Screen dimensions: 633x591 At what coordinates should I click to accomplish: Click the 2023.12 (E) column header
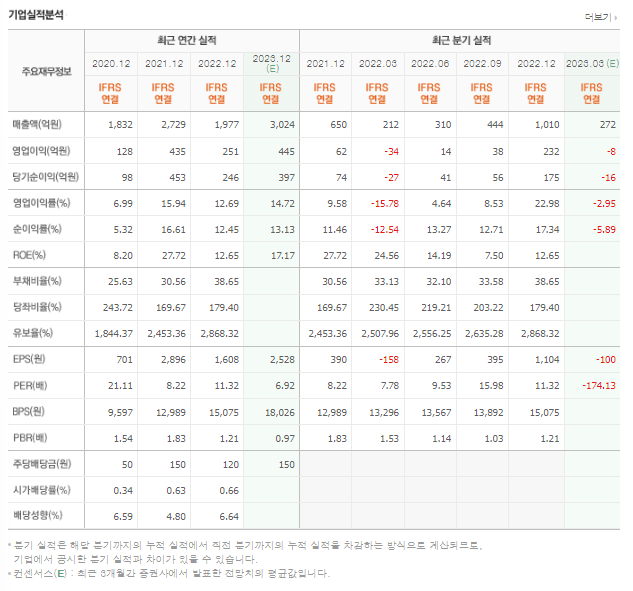272,63
